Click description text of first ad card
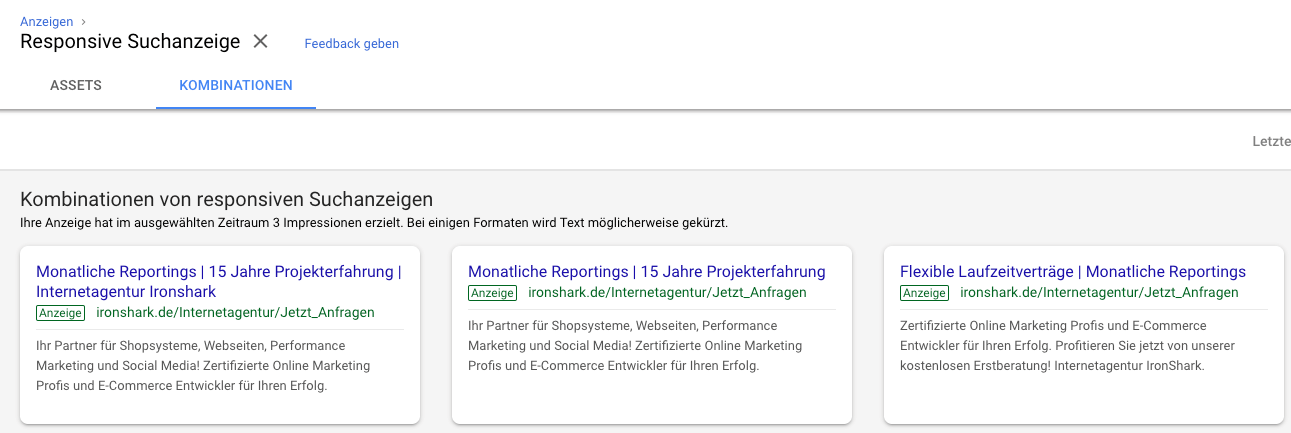 (203, 365)
